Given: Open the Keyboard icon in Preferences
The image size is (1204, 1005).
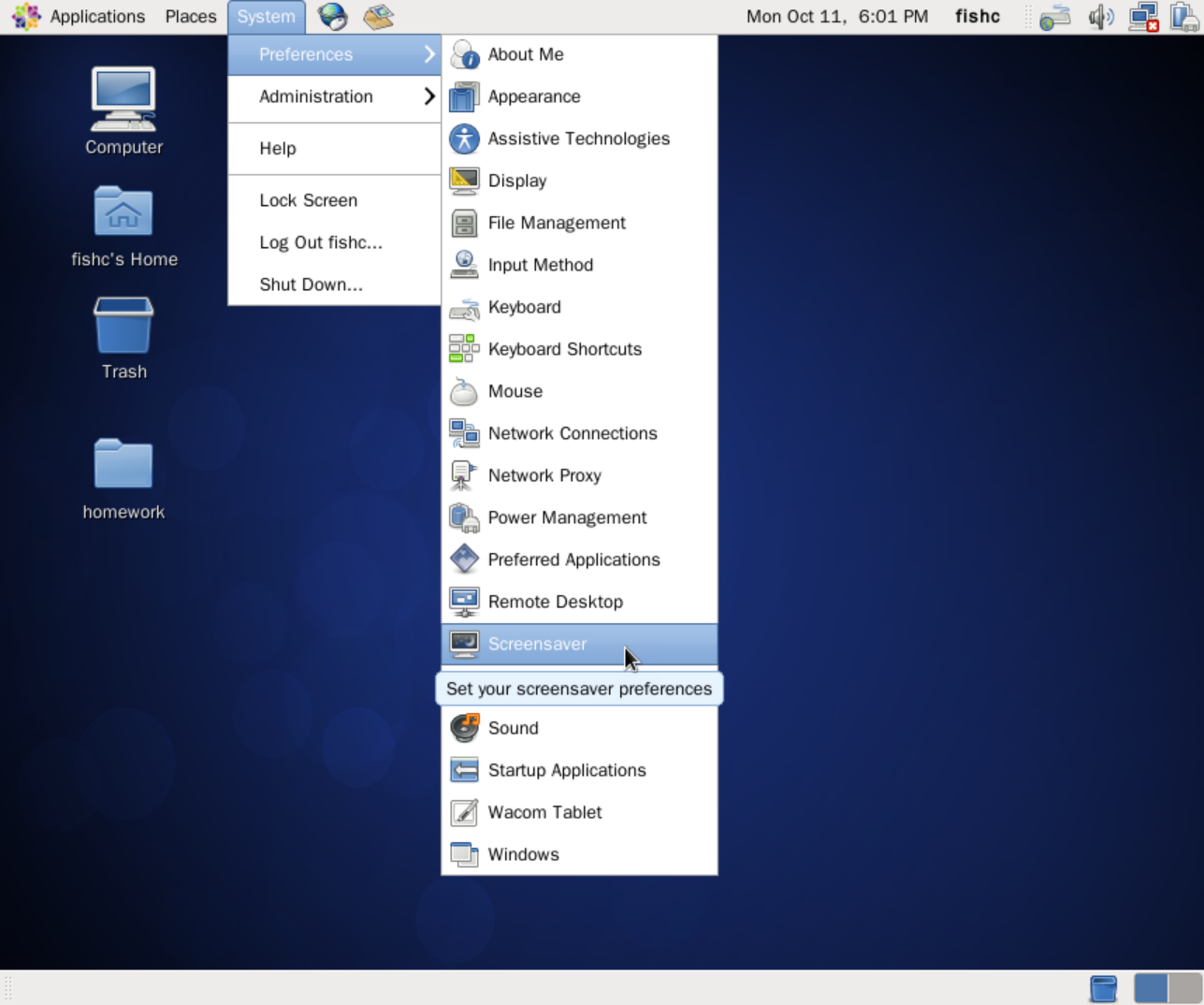Looking at the screenshot, I should click(x=464, y=307).
